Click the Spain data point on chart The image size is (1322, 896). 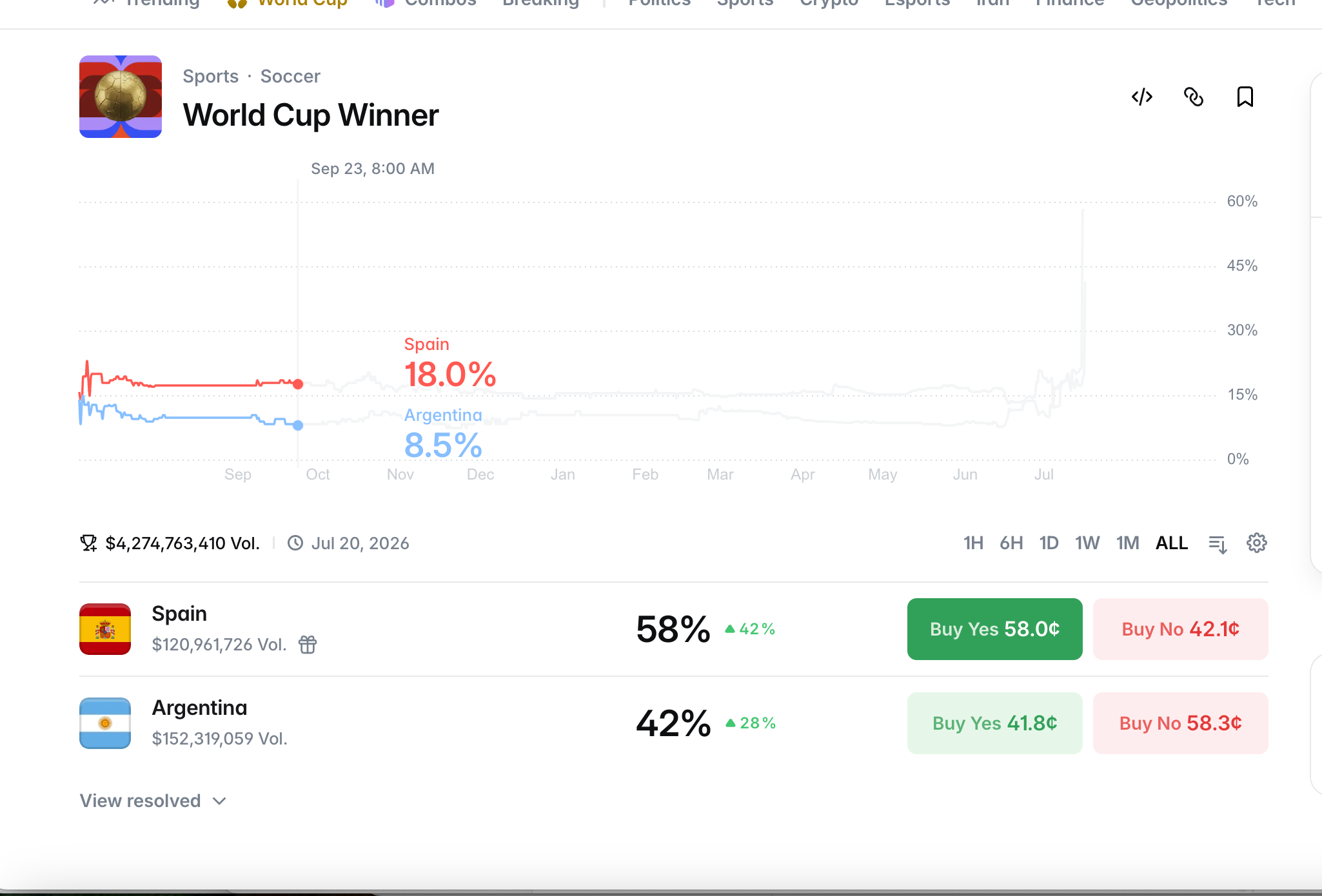point(298,384)
